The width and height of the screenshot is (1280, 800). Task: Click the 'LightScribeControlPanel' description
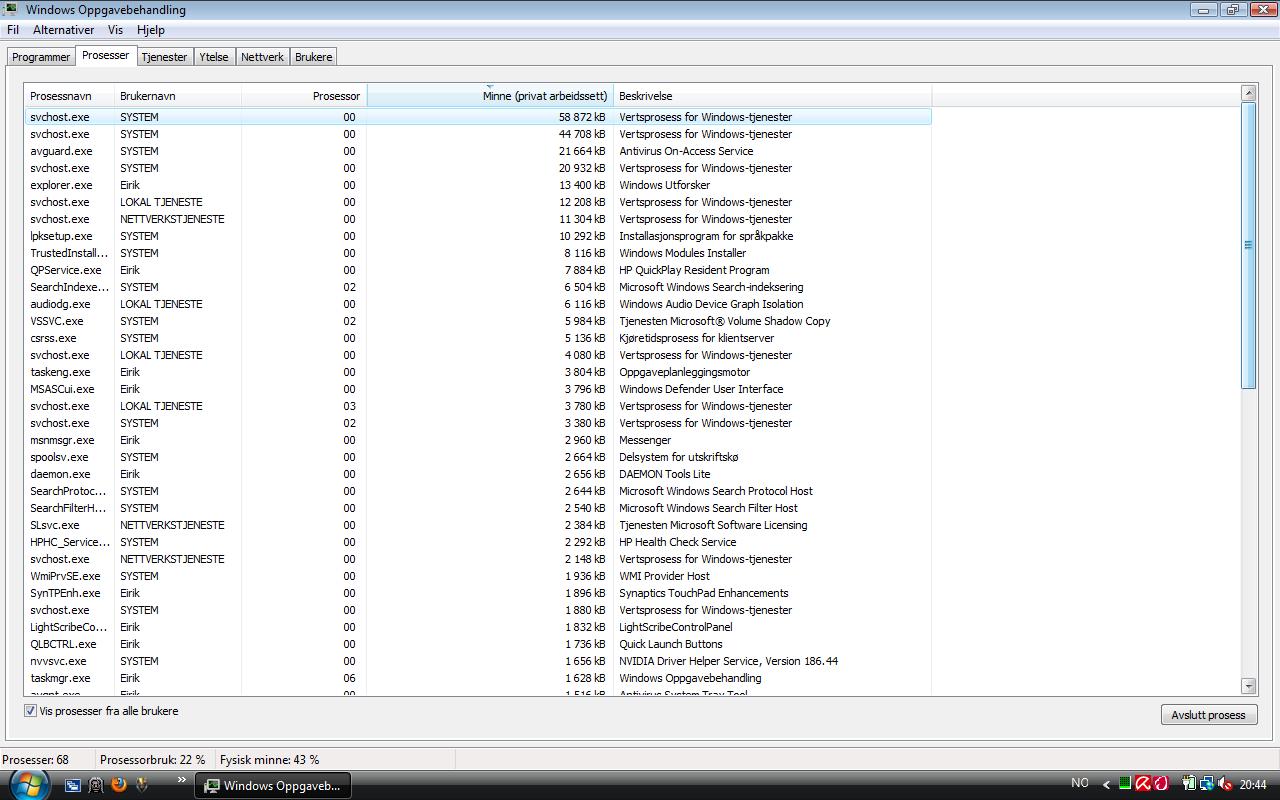[676, 627]
